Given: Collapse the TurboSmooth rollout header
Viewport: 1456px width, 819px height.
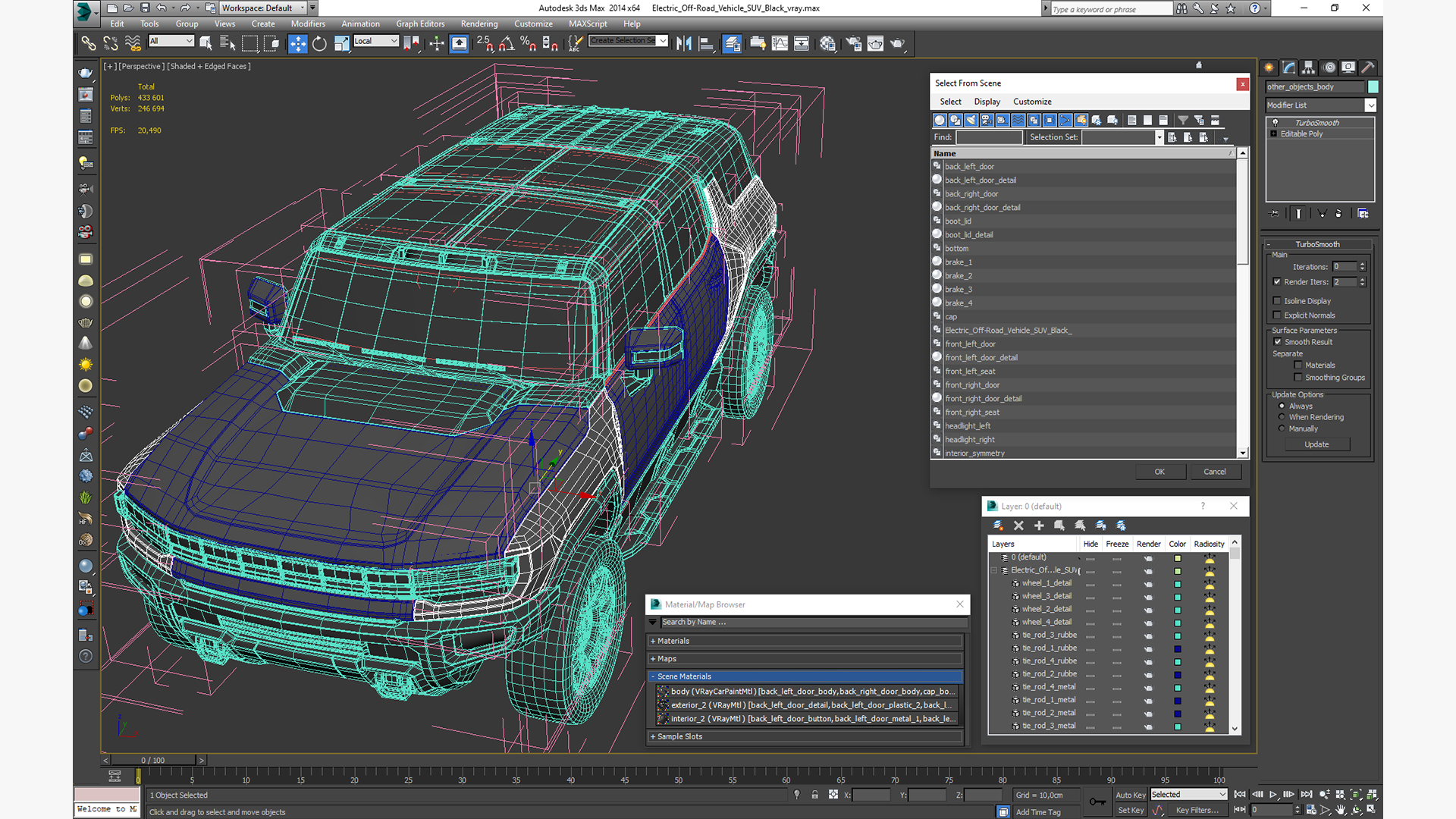Looking at the screenshot, I should [x=1317, y=244].
